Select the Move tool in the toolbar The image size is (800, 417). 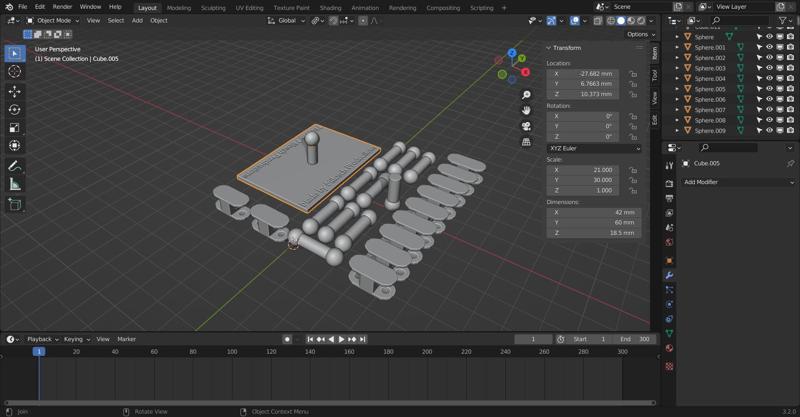click(x=14, y=91)
